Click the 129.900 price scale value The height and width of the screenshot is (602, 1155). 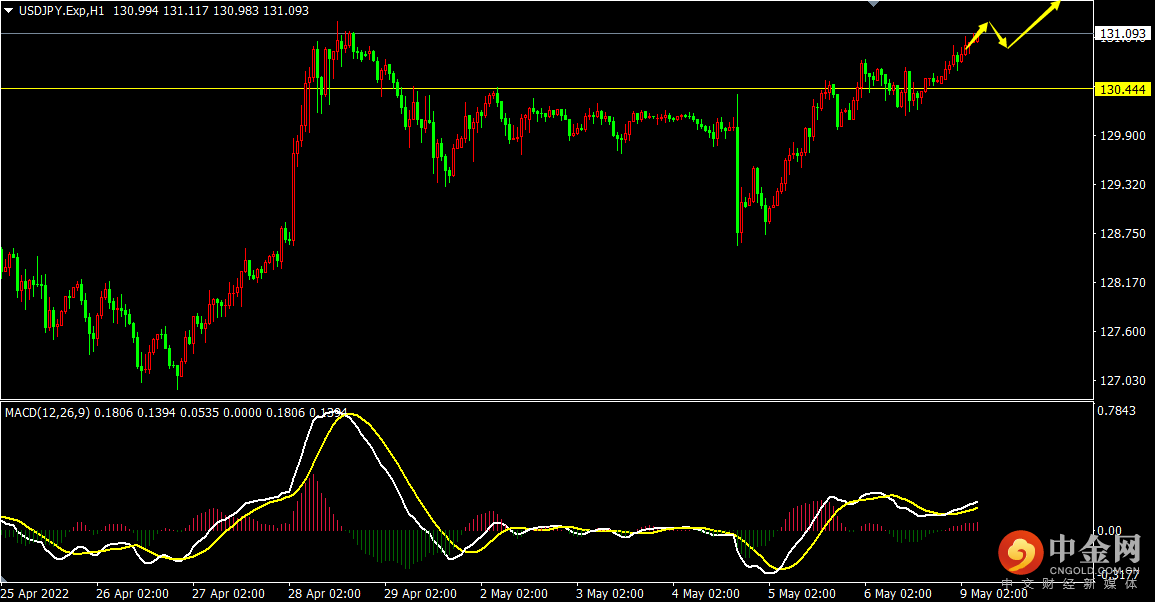click(1123, 136)
